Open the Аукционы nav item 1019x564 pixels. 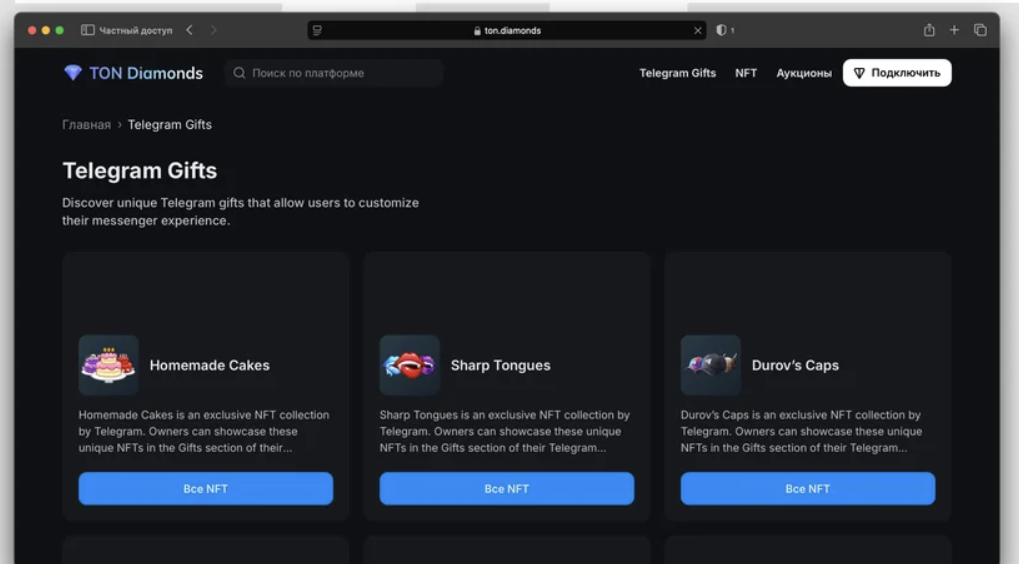point(804,73)
